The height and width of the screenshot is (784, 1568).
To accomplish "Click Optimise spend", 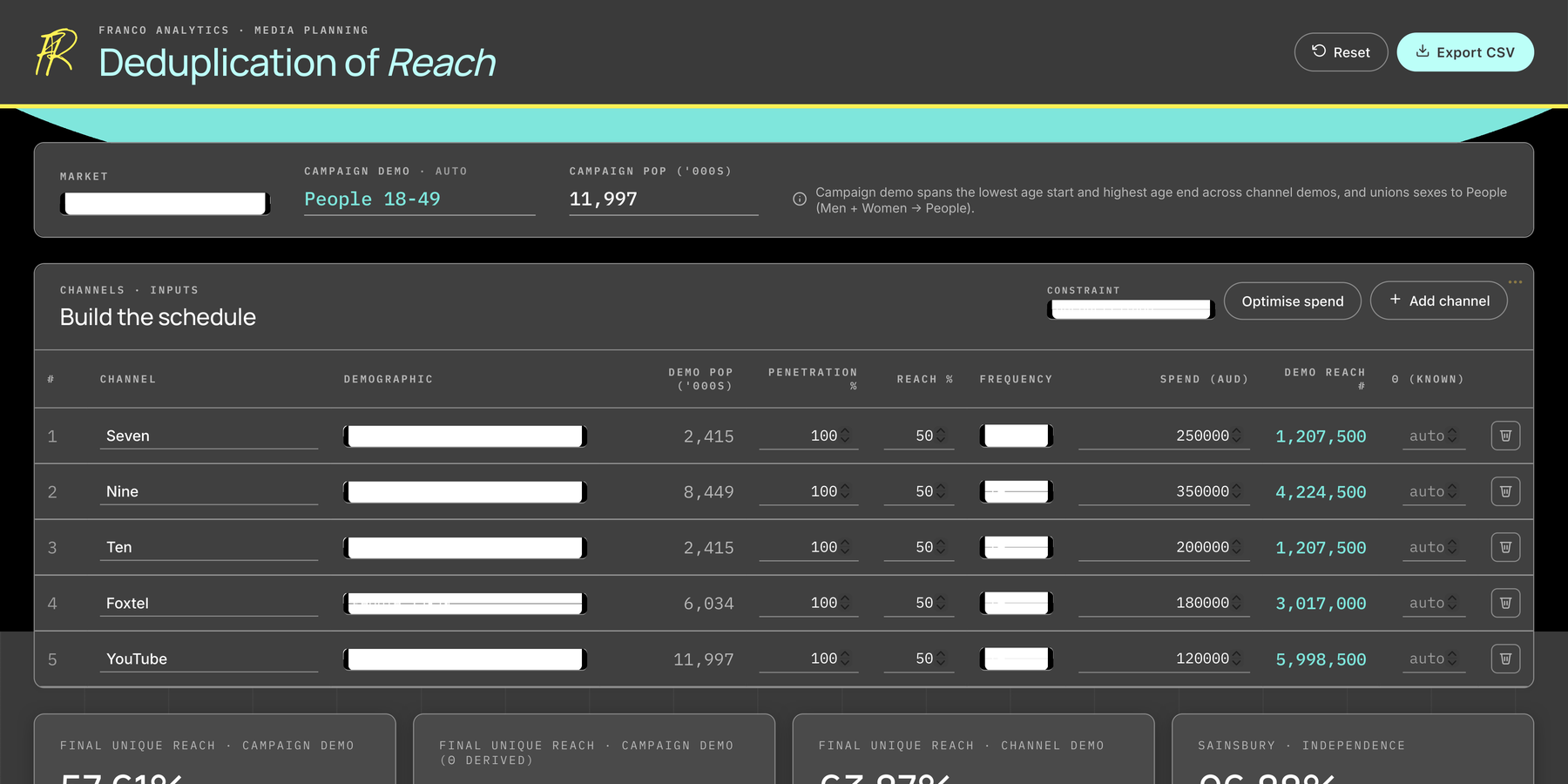I will (x=1292, y=301).
